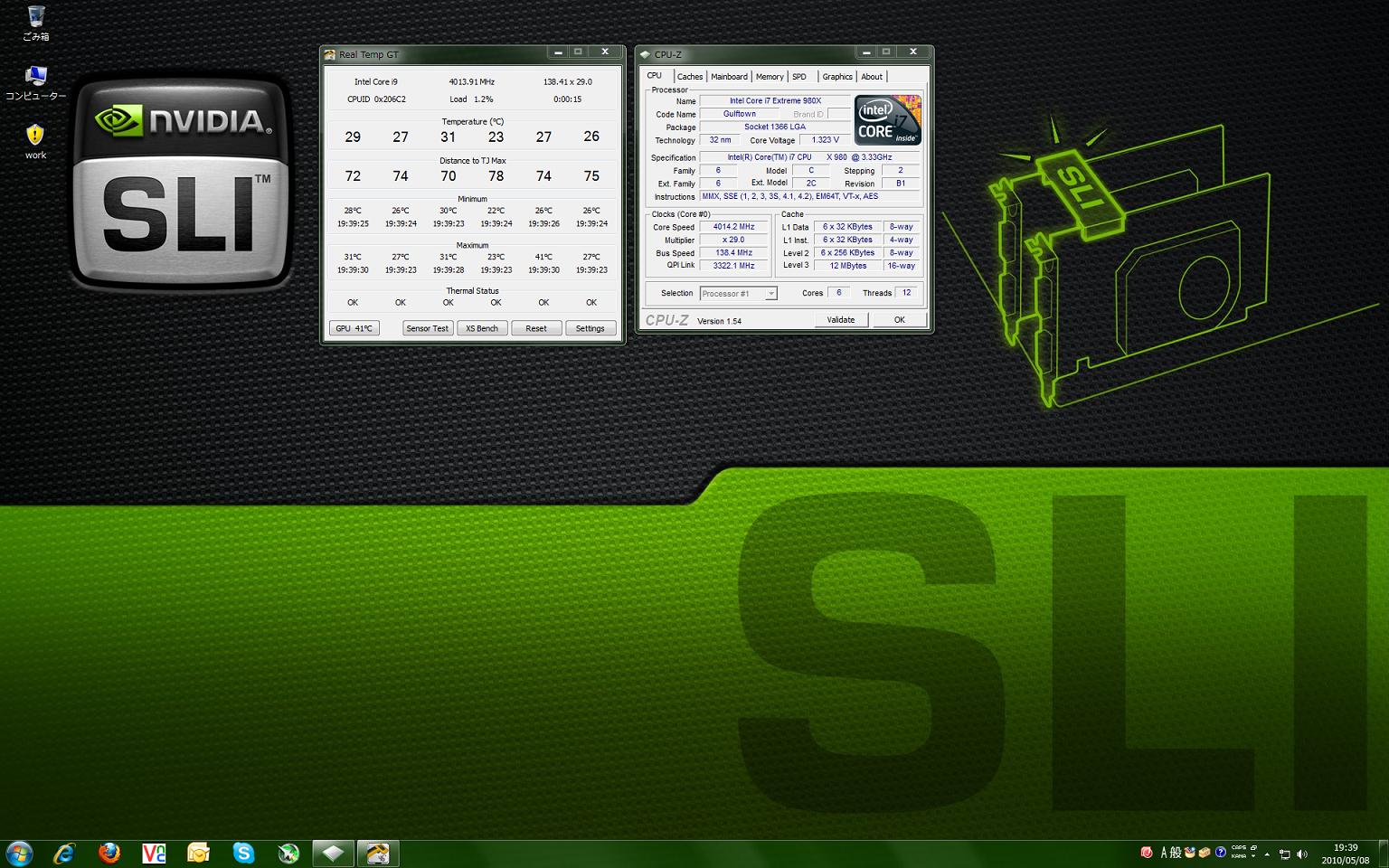This screenshot has width=1389, height=868.
Task: Click the red security tray icon
Action: pyautogui.click(x=1147, y=853)
